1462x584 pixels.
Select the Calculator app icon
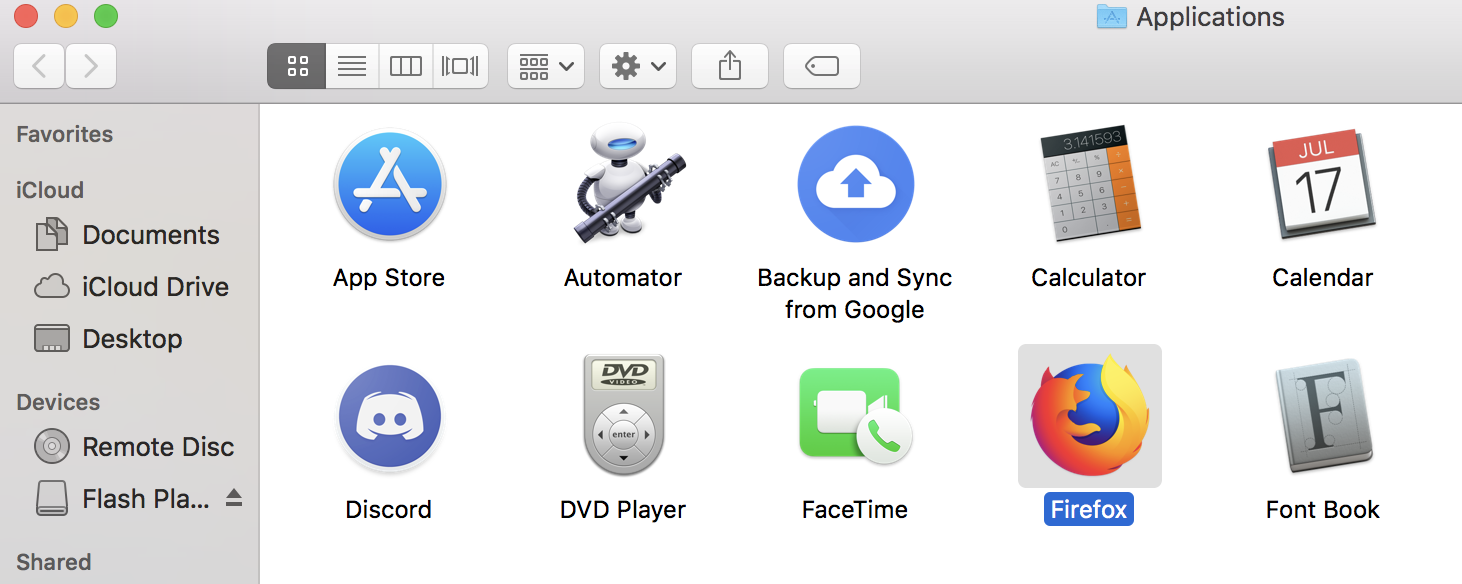tap(1089, 185)
